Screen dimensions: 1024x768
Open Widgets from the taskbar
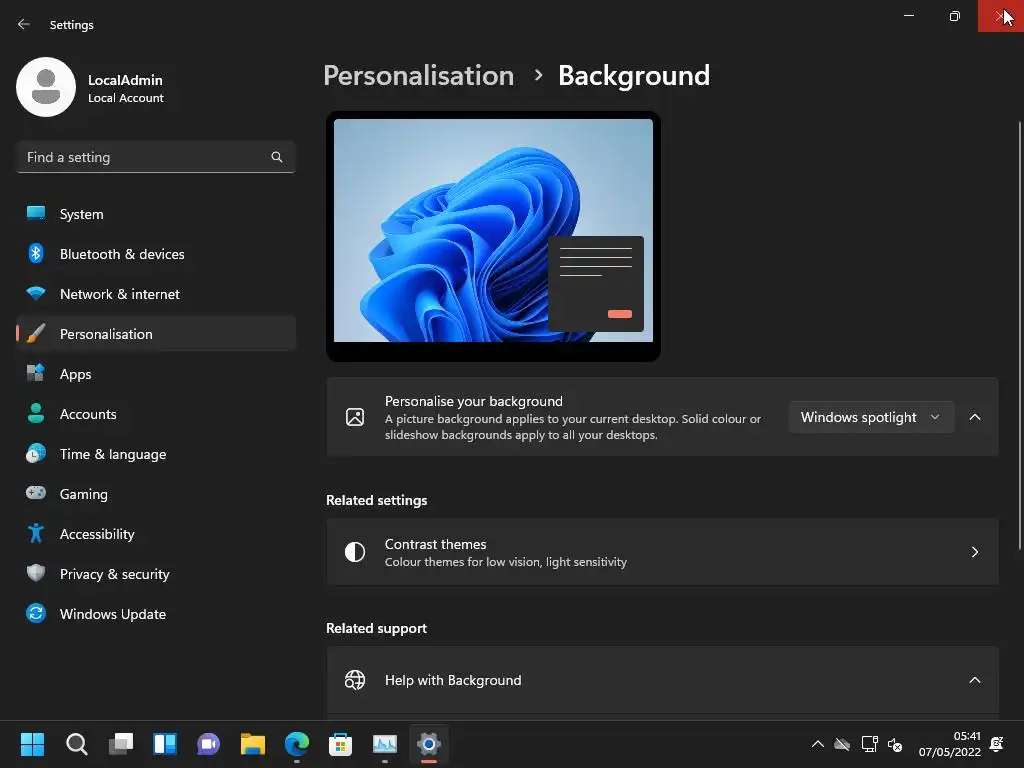pos(165,744)
